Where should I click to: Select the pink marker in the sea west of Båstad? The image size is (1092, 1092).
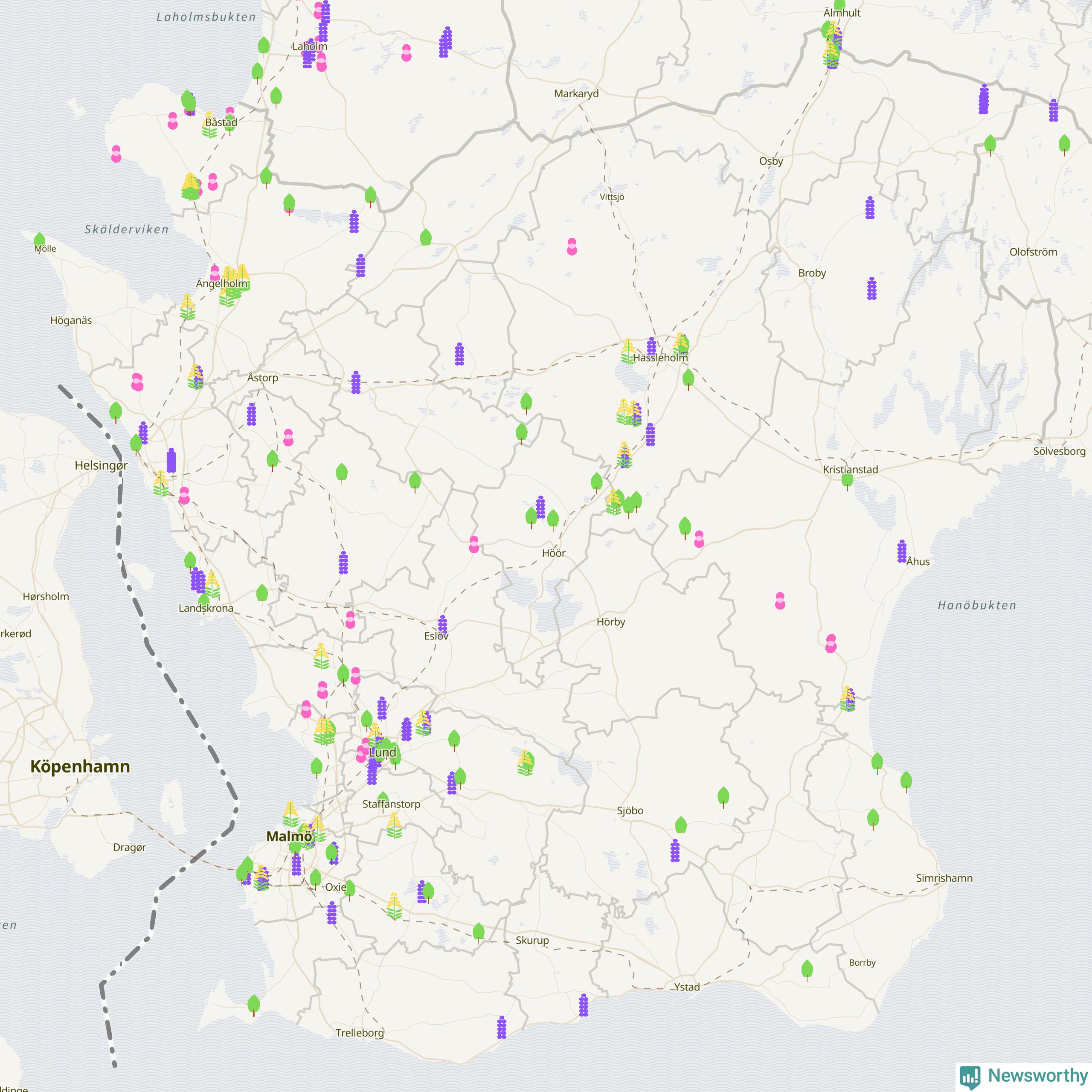point(116,154)
